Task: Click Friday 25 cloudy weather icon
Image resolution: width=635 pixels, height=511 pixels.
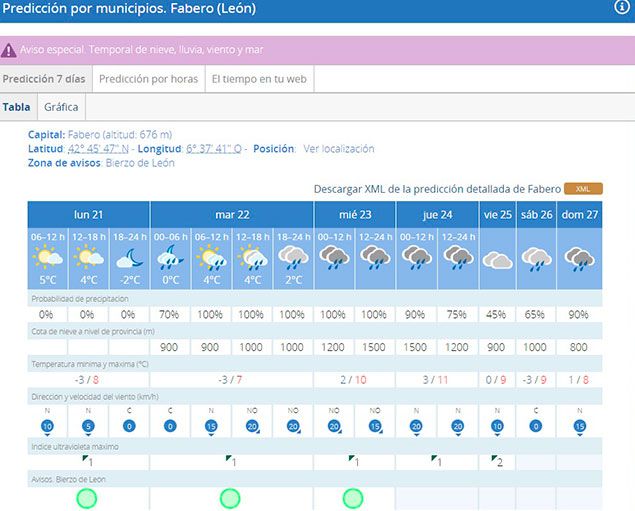Action: coord(498,259)
